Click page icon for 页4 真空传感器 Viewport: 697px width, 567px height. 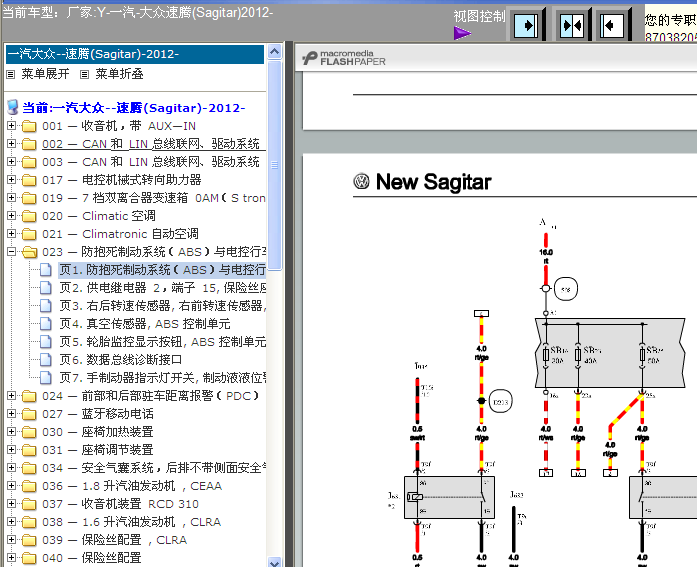point(45,324)
